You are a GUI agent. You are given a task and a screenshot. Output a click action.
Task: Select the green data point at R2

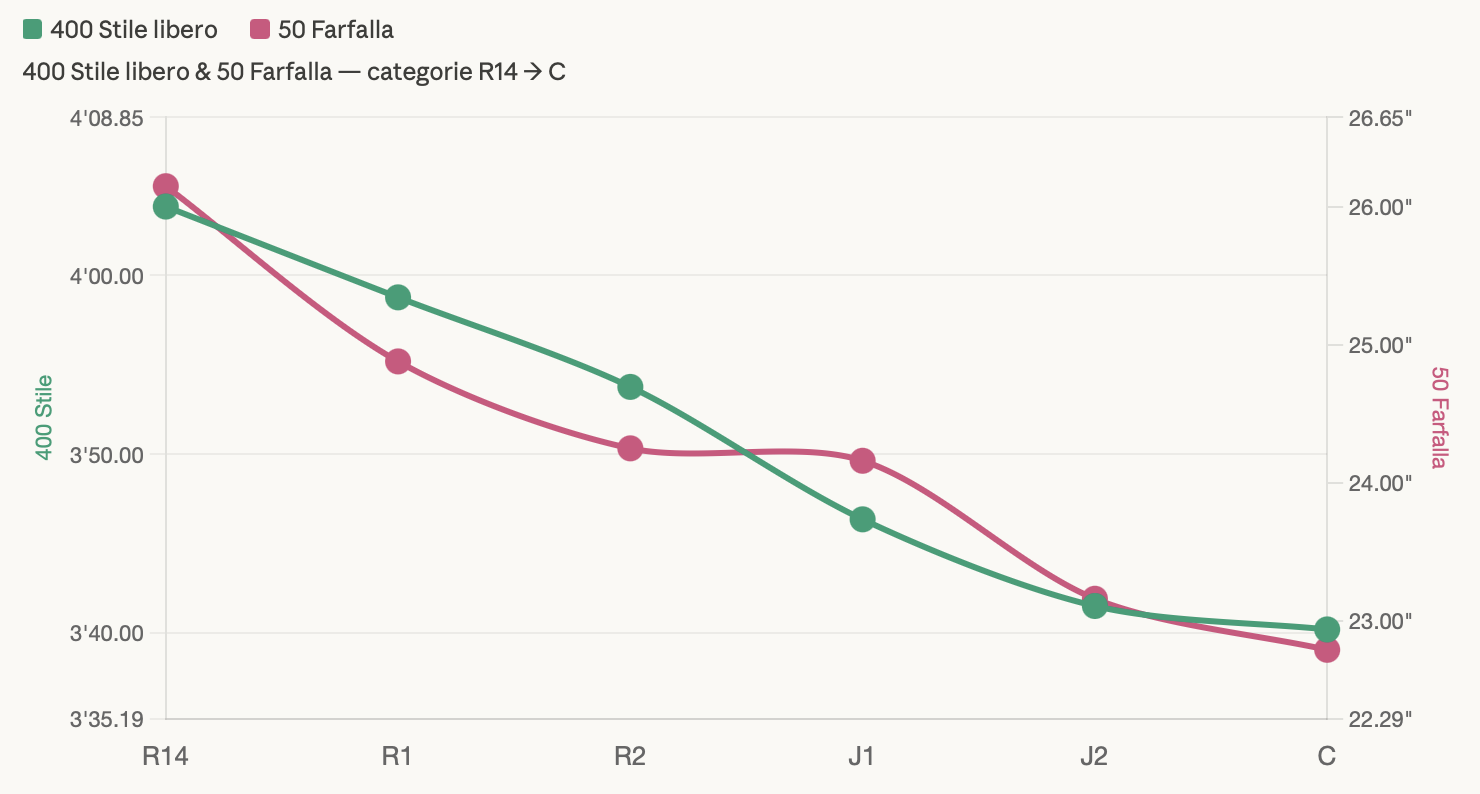point(630,387)
